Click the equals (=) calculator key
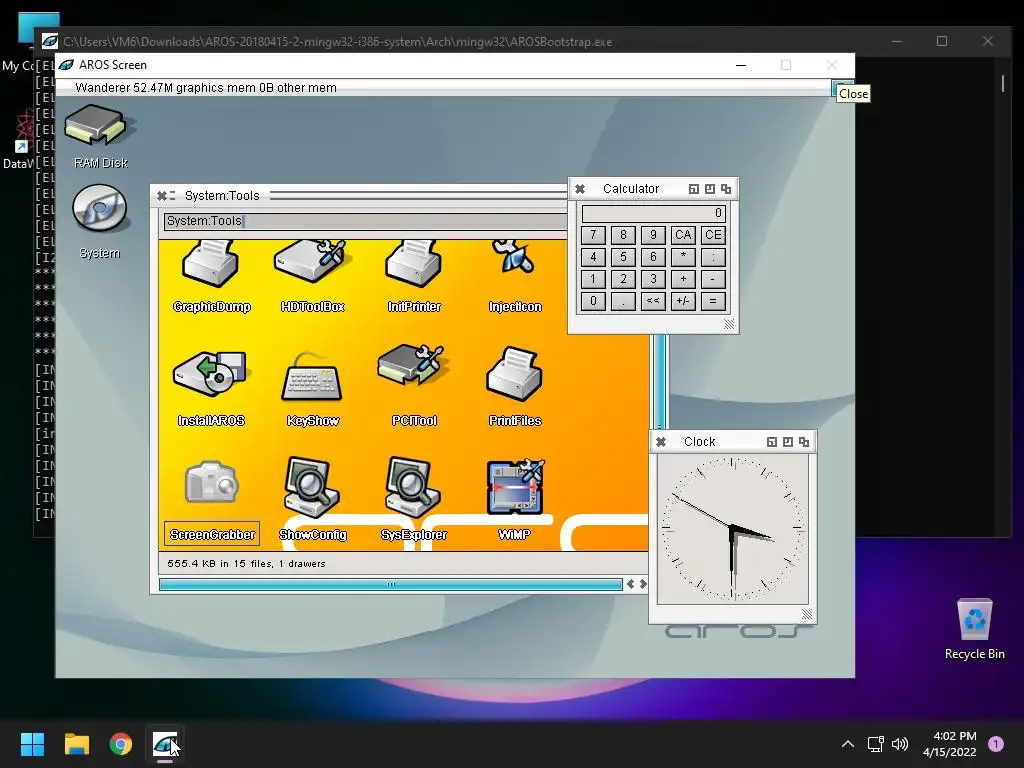Viewport: 1024px width, 768px height. click(x=713, y=301)
